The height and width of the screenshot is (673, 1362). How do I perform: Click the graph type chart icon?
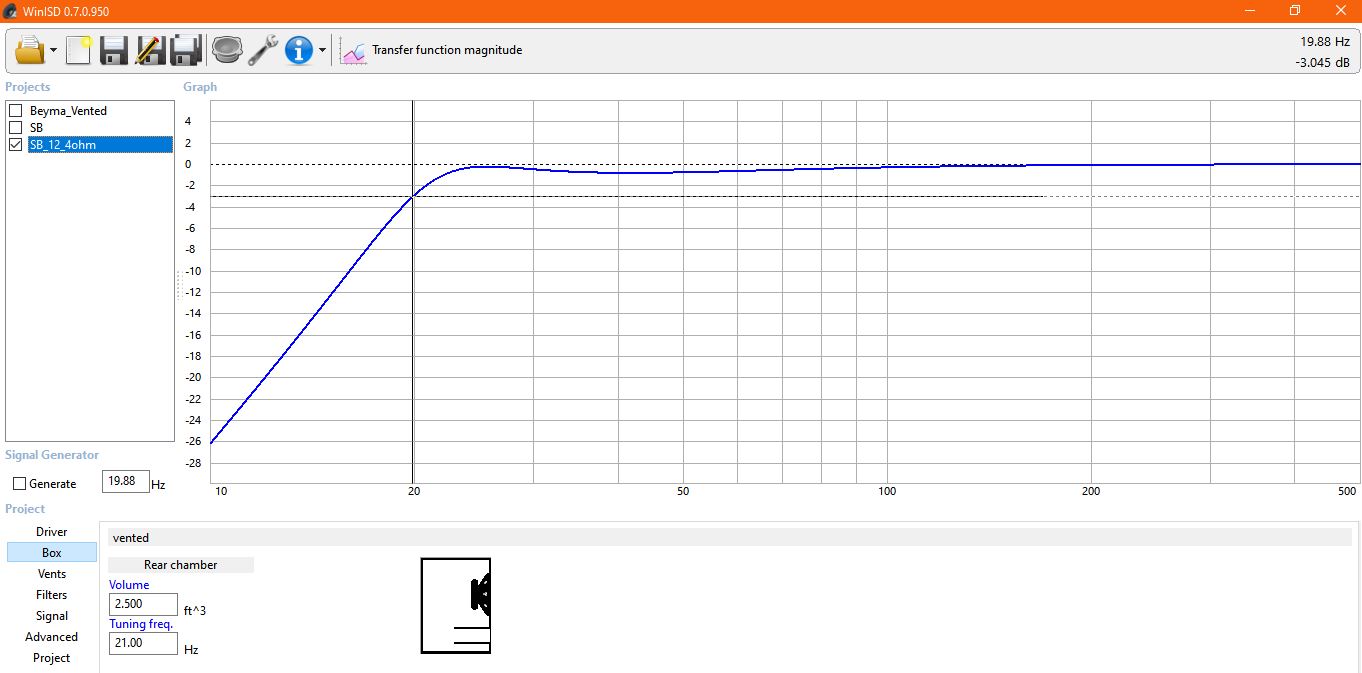(x=354, y=50)
